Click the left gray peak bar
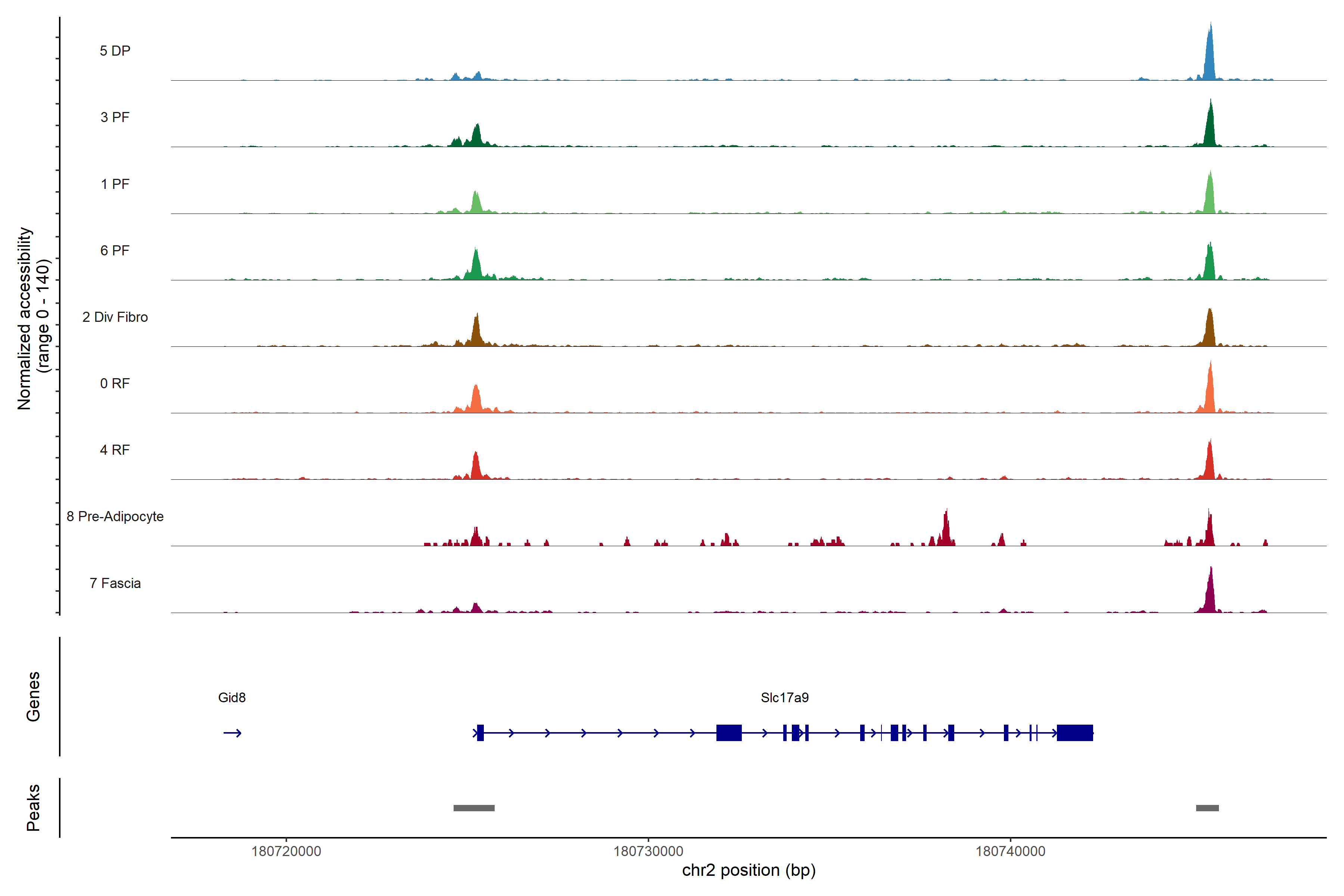The width and height of the screenshot is (1344, 896). pyautogui.click(x=474, y=808)
